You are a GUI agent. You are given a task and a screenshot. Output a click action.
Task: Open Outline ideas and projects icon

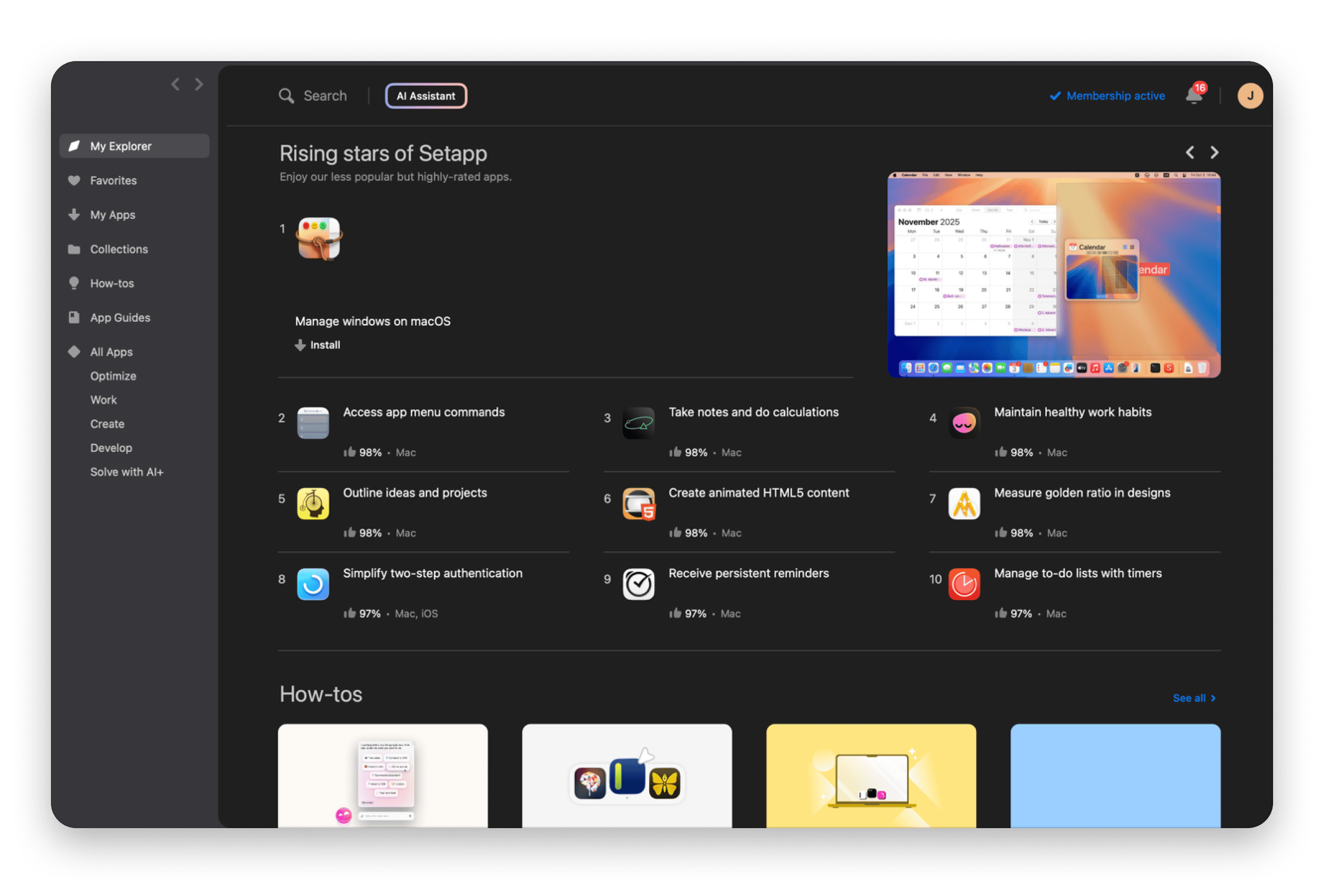click(x=313, y=503)
